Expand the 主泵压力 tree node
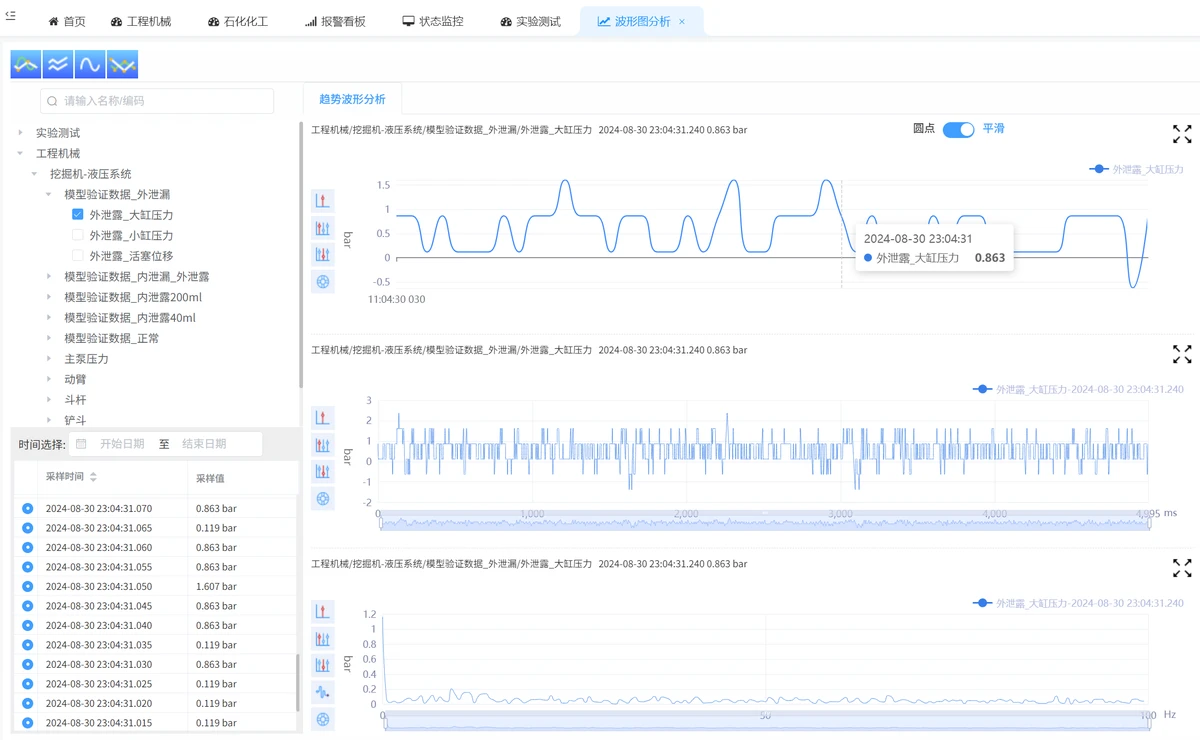Screen dimensions: 1200x740 click(49, 359)
